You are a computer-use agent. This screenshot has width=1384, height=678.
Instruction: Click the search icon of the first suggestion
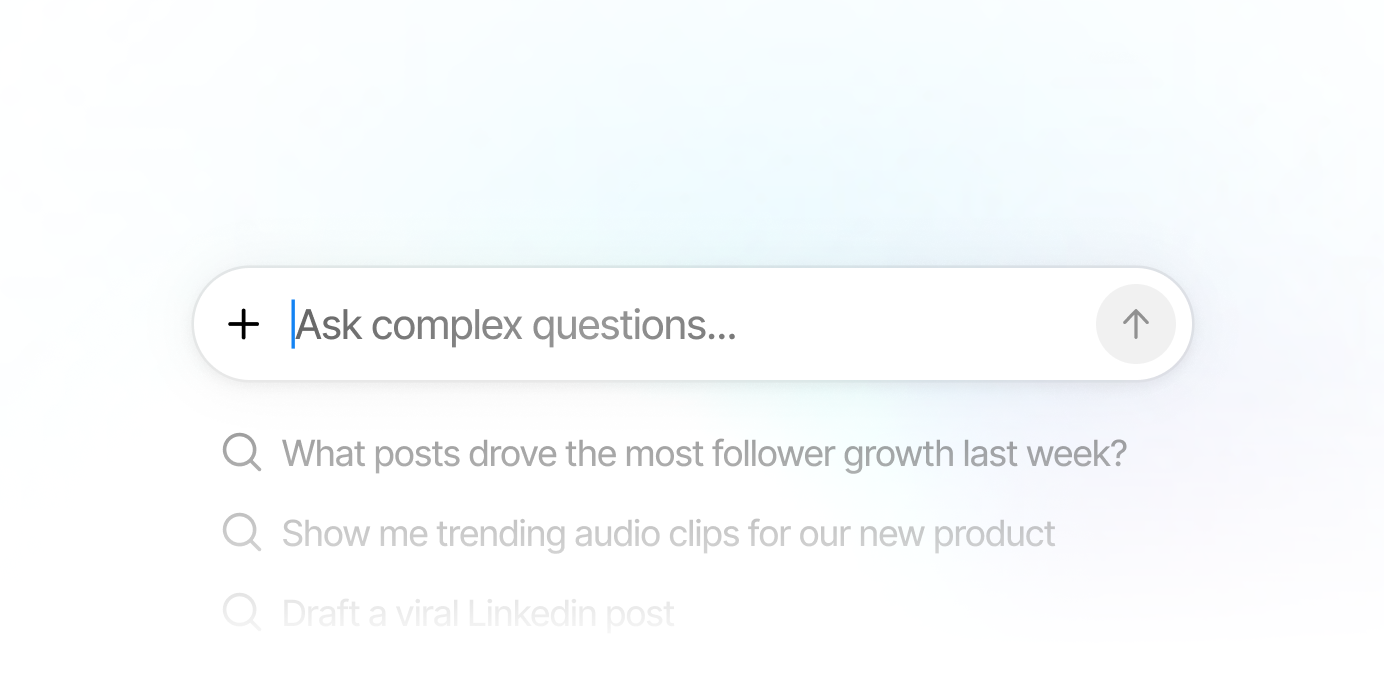(241, 452)
